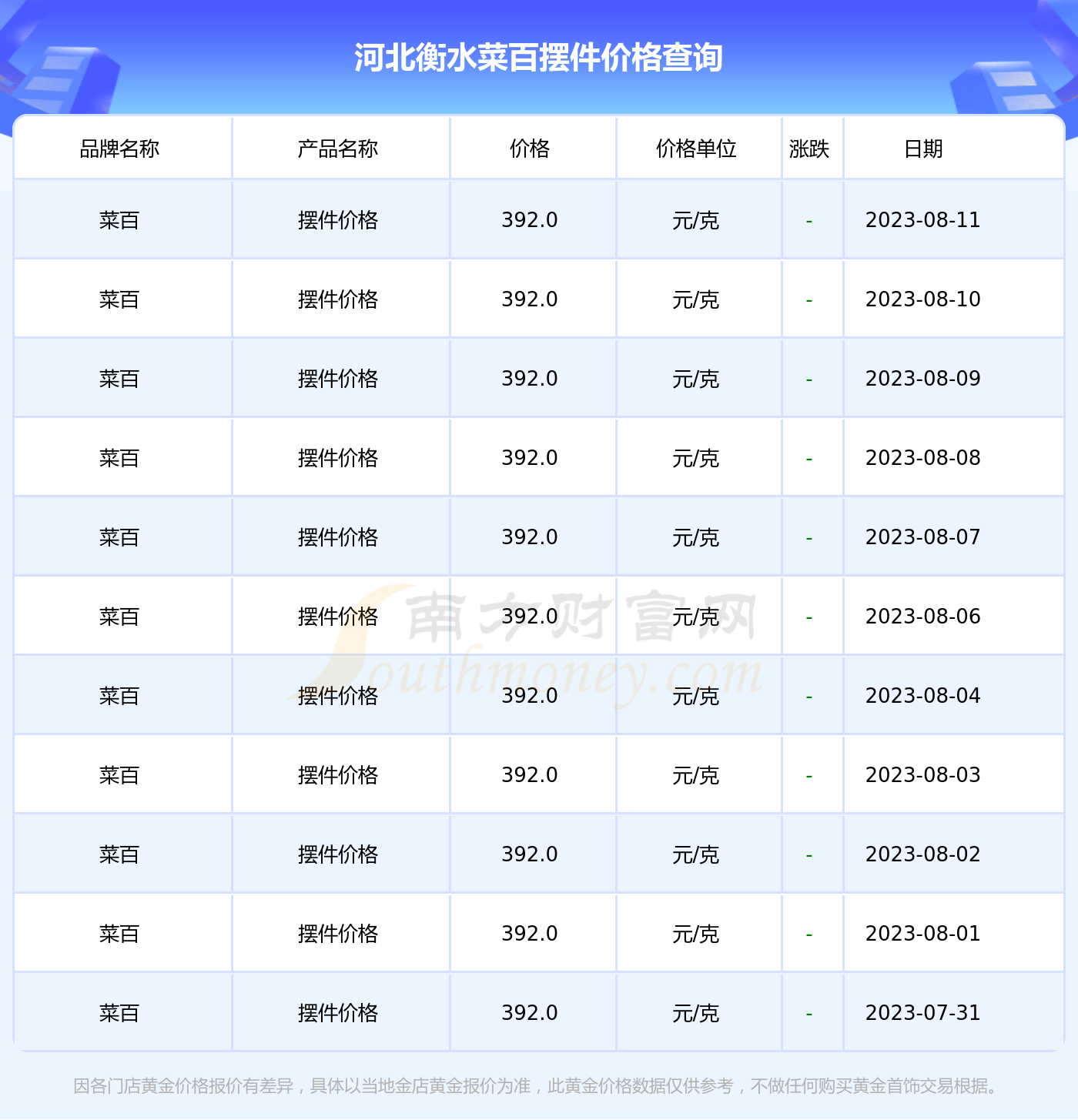Select 元/克 unit in 2023-08-11 row
The image size is (1078, 1120).
click(x=696, y=221)
